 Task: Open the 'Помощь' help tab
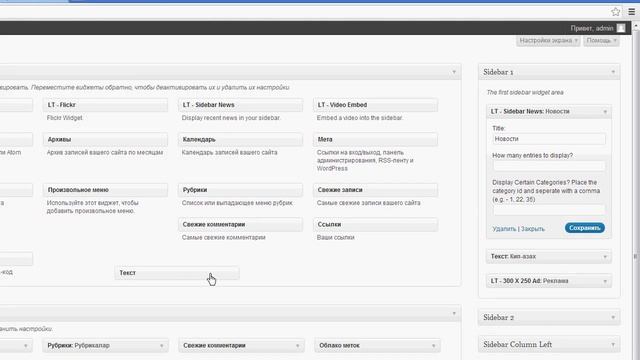601,40
